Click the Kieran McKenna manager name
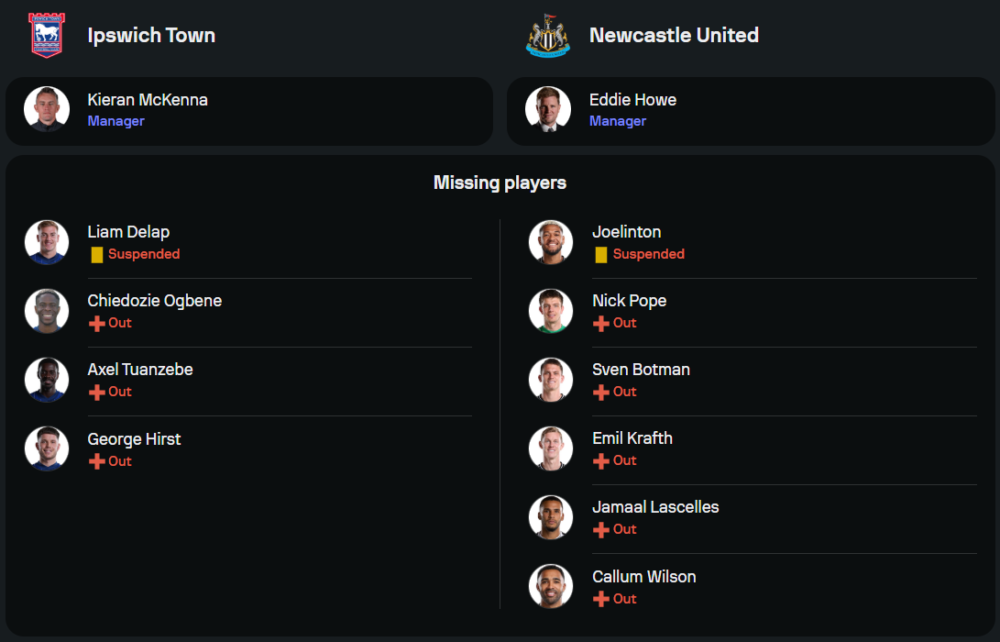 (x=147, y=100)
